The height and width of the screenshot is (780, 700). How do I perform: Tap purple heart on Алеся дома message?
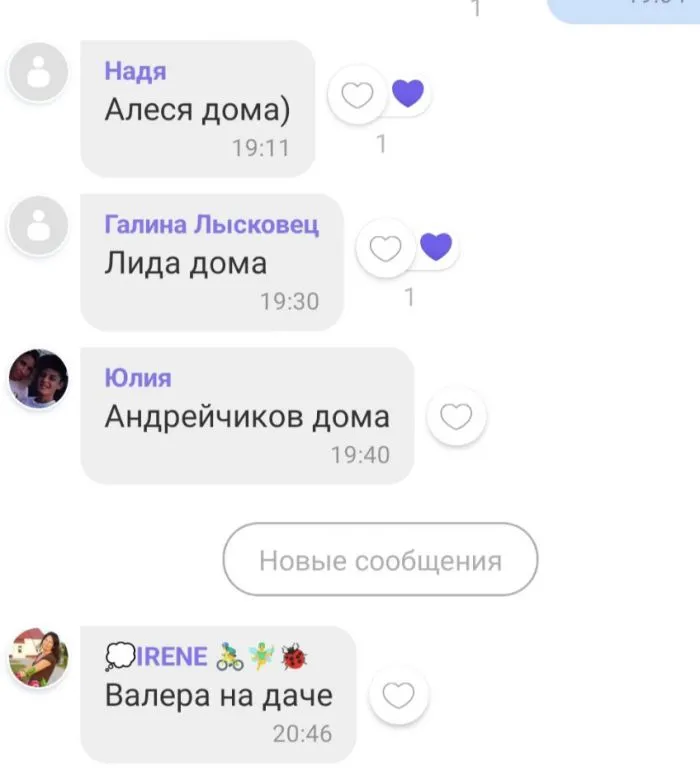pos(408,93)
